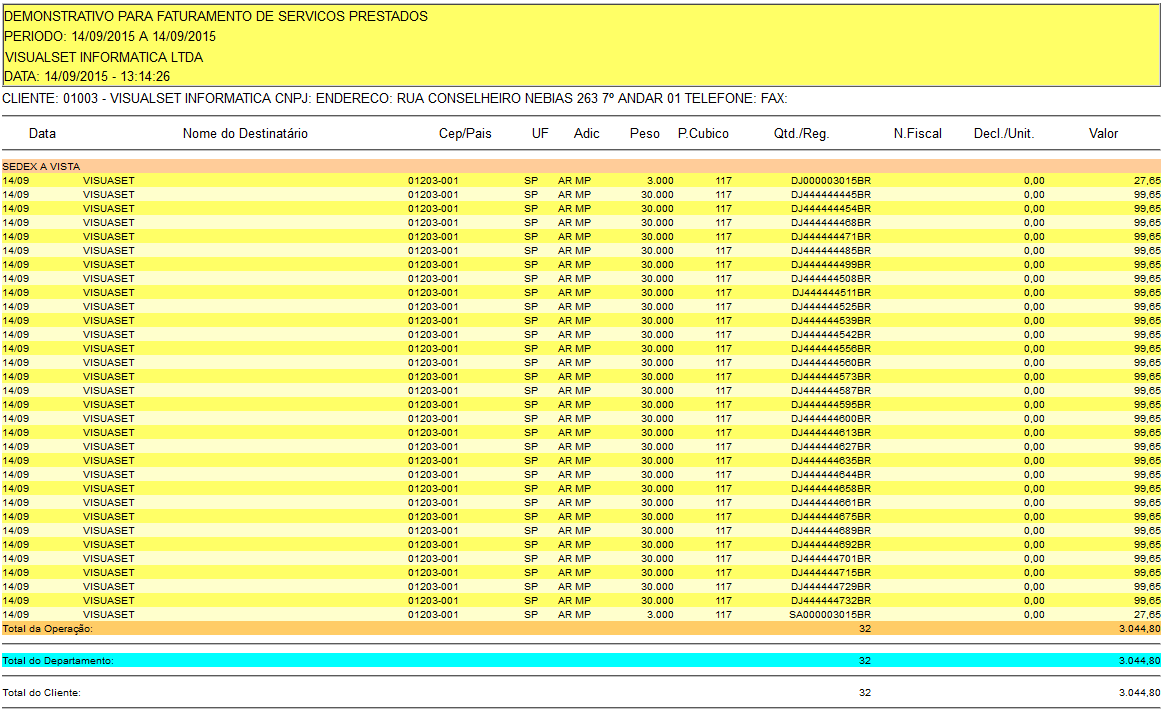The image size is (1163, 710).
Task: Click the 3.044,80 value in Total do Departamento row
Action: click(1140, 660)
